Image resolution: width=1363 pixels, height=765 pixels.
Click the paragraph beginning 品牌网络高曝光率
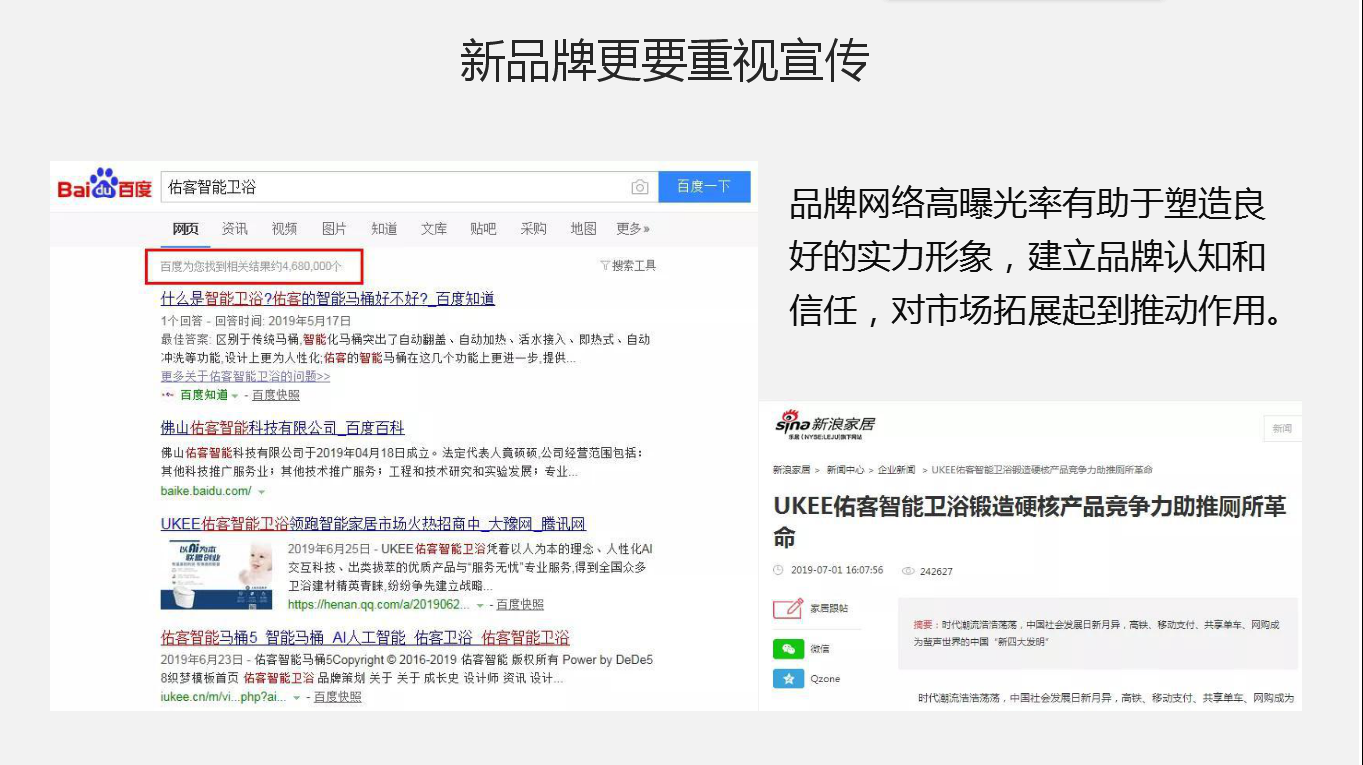tap(1037, 257)
